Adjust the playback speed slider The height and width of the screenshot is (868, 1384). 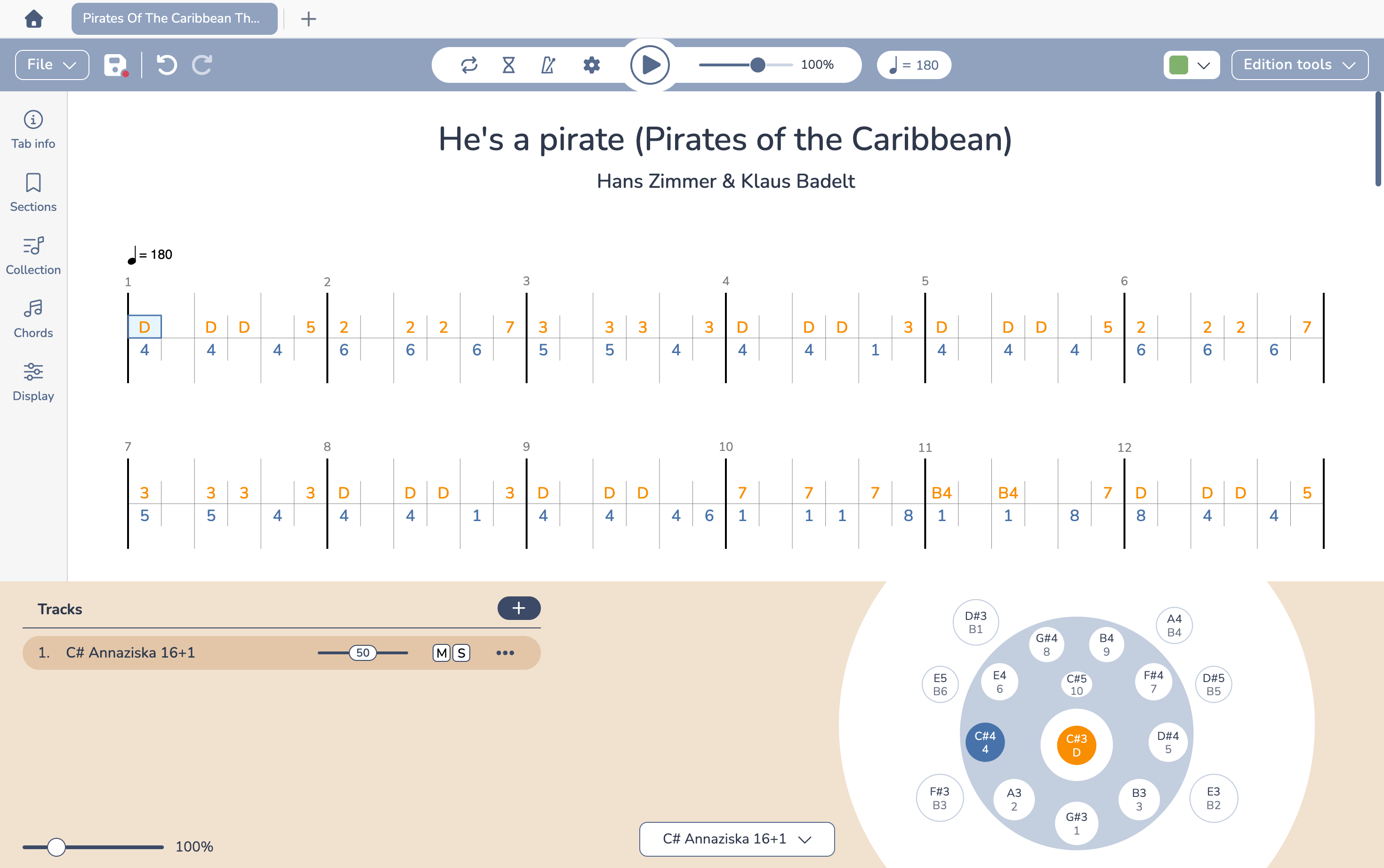[746, 65]
